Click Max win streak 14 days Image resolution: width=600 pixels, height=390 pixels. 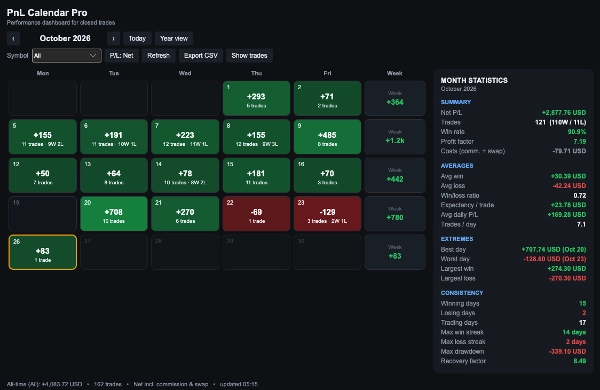(x=574, y=332)
